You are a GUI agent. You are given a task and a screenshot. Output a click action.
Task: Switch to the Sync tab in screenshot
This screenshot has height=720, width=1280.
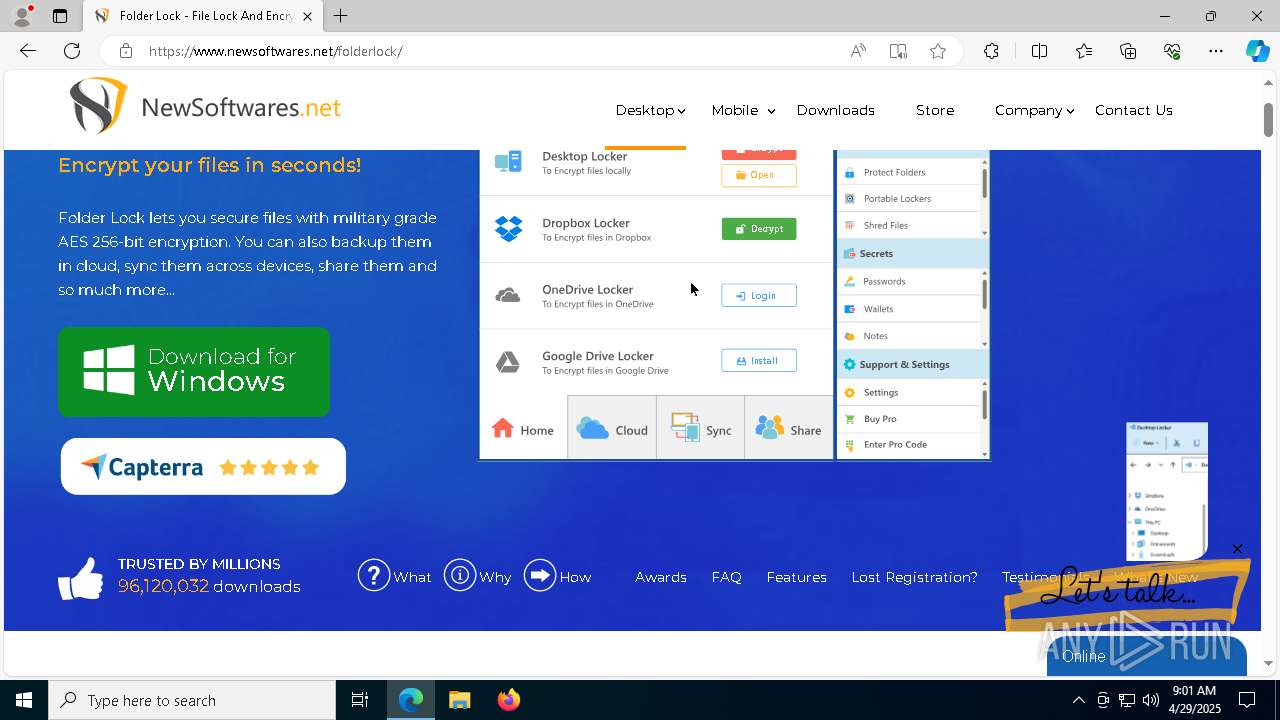tap(701, 429)
